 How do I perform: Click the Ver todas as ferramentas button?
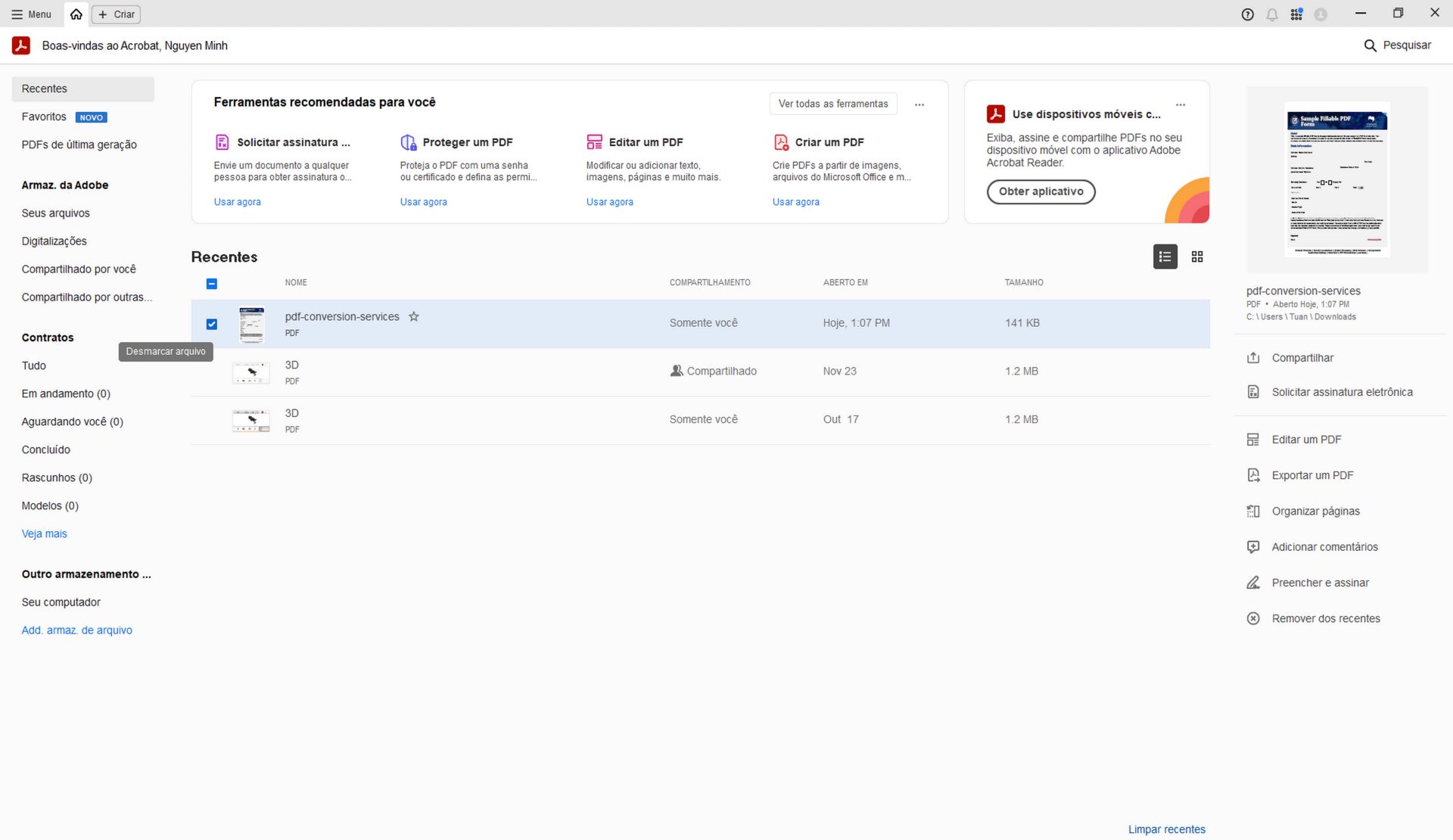(833, 104)
